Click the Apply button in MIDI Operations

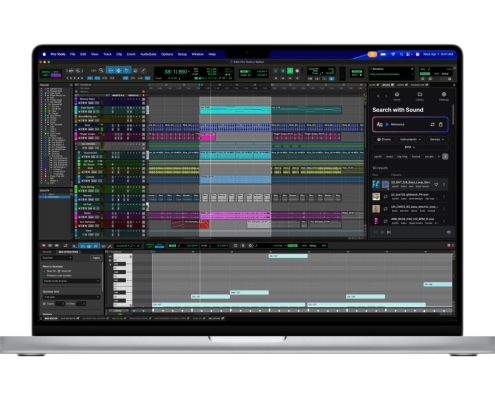[96, 258]
